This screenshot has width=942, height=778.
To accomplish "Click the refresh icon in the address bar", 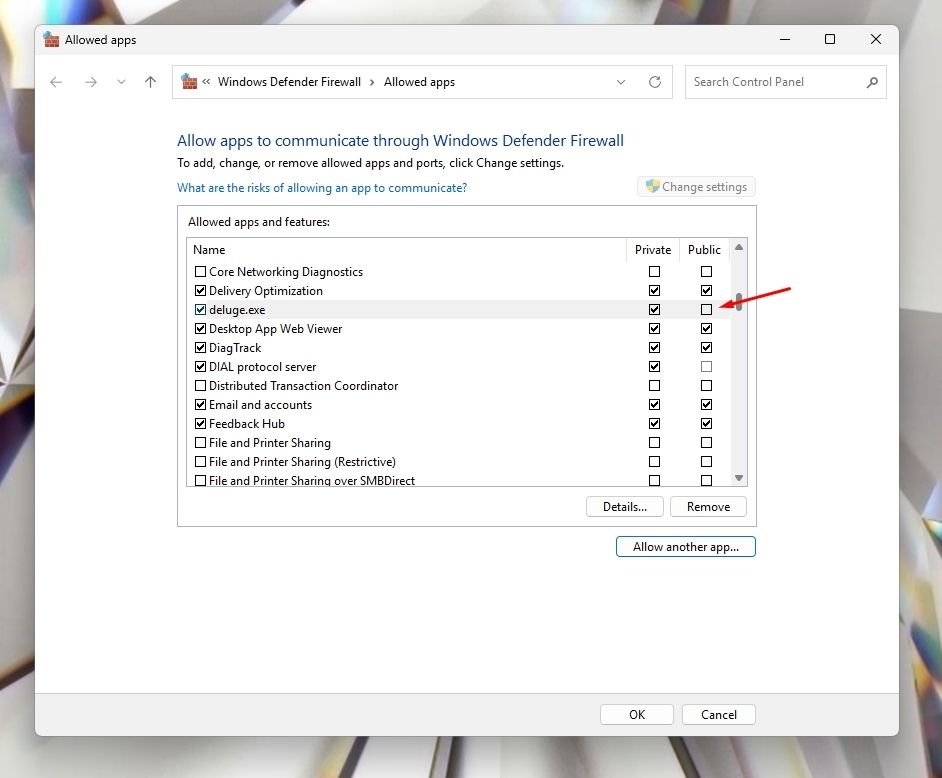I will [655, 82].
